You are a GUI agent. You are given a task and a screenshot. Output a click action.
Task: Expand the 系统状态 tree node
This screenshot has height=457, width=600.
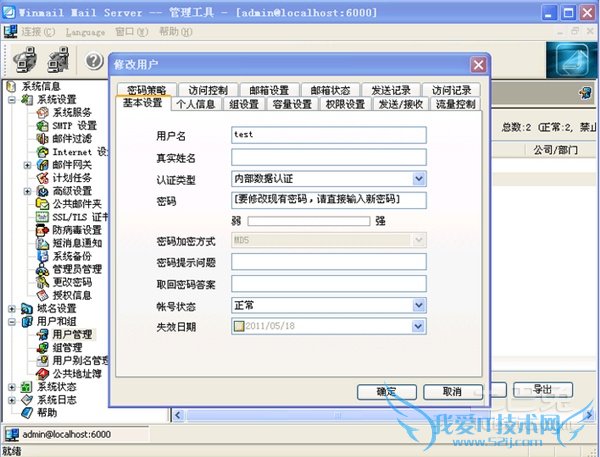click(x=12, y=387)
